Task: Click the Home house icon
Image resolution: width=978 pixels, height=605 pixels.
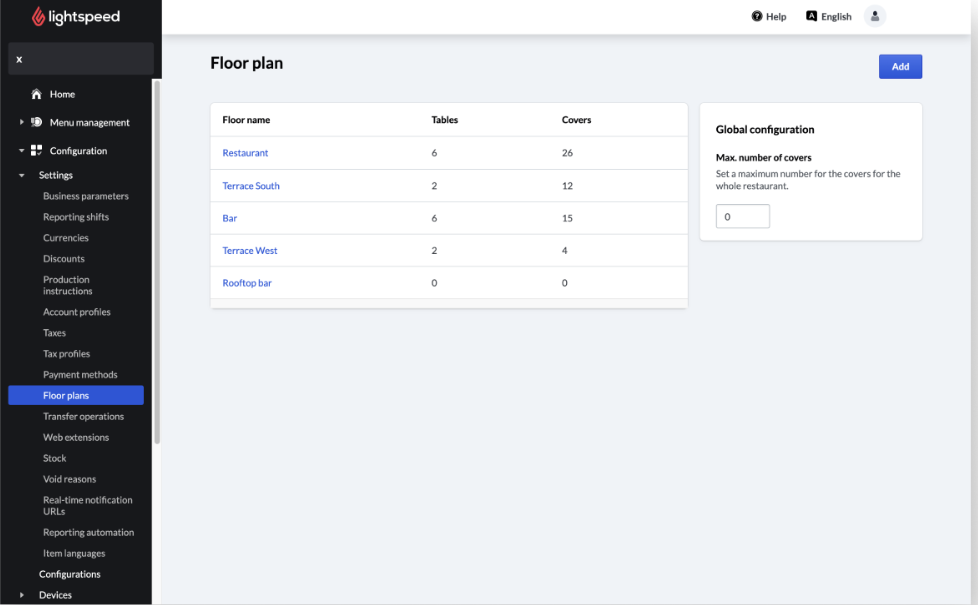Action: pyautogui.click(x=37, y=94)
